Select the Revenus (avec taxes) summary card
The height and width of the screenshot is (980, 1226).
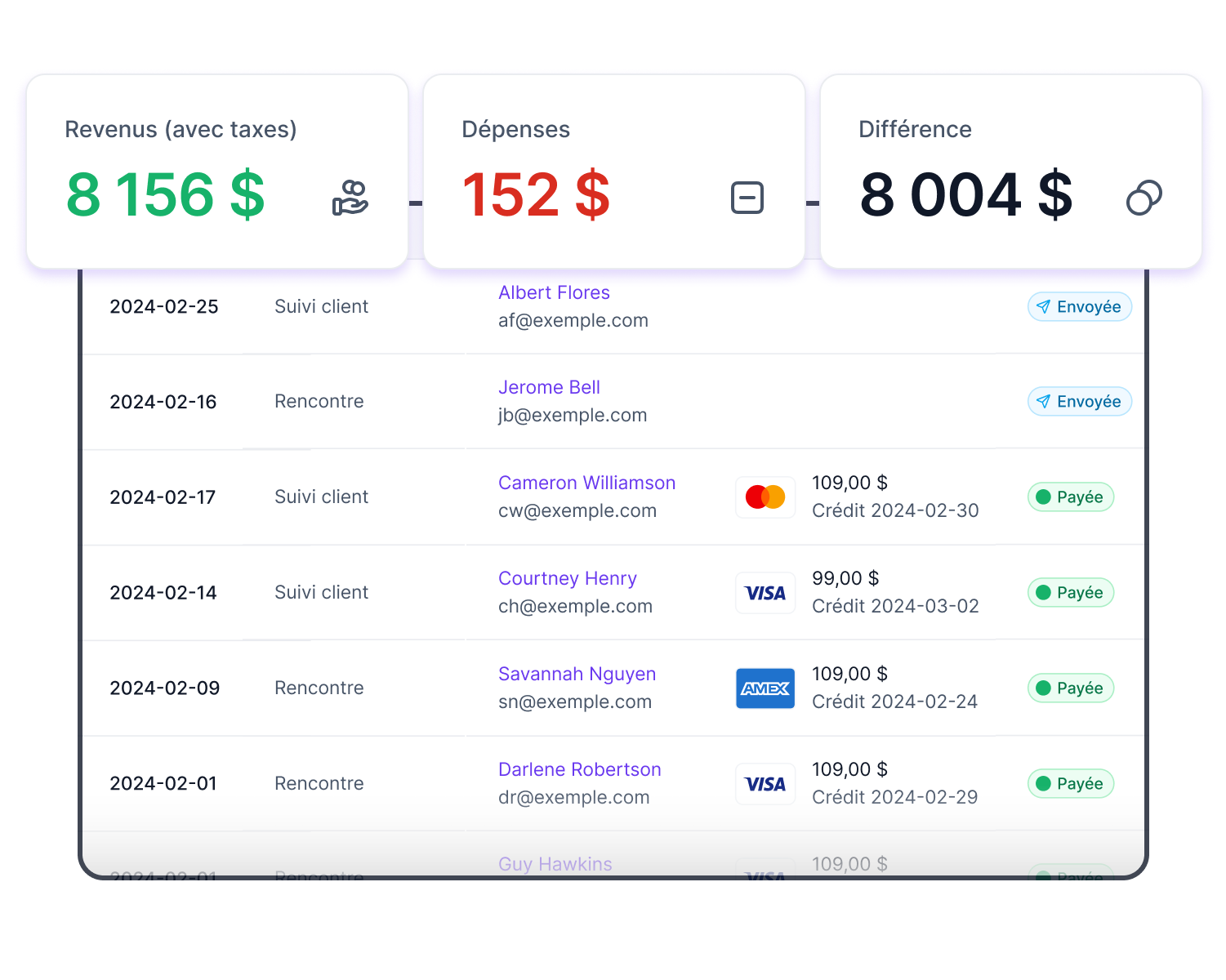216,170
